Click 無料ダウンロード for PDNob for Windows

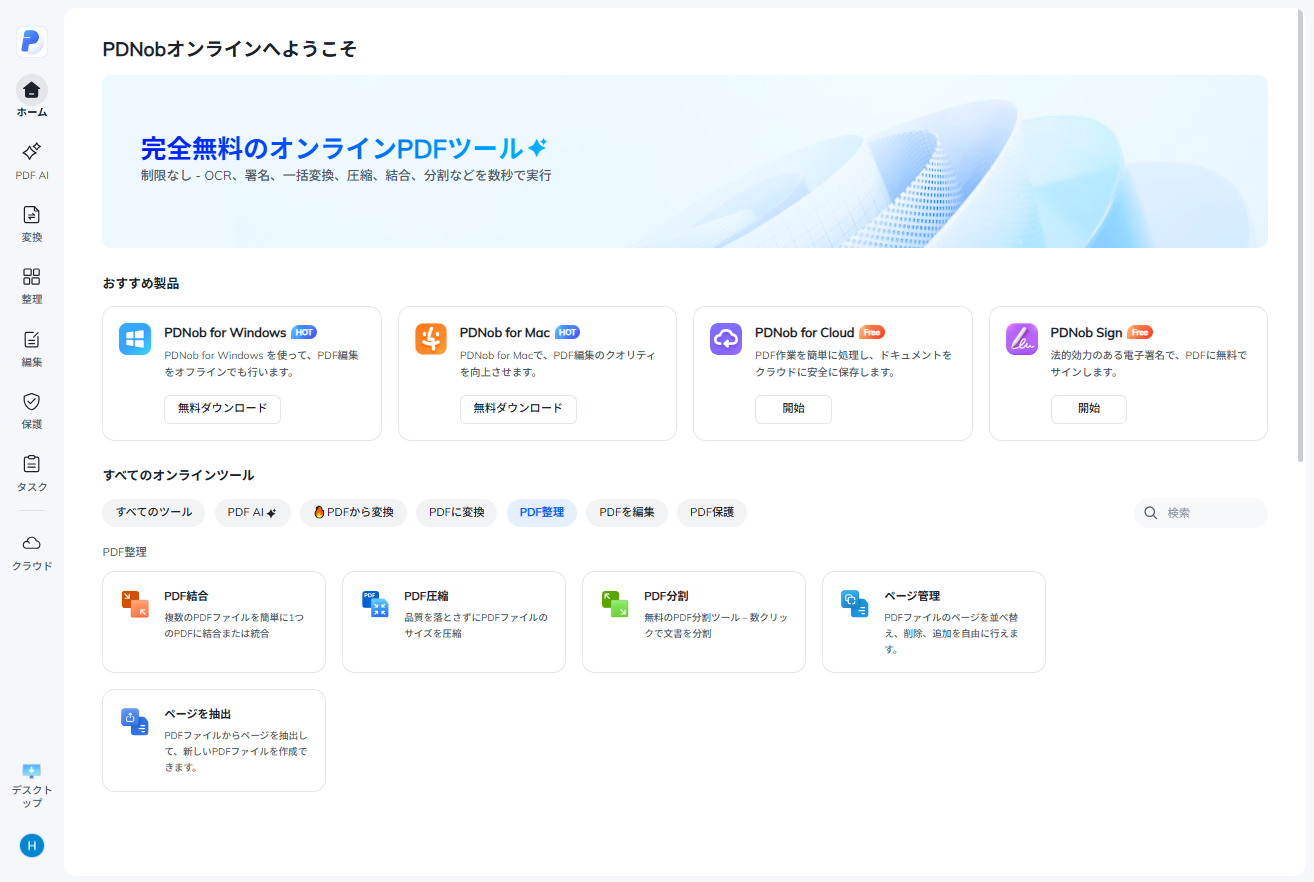[222, 409]
